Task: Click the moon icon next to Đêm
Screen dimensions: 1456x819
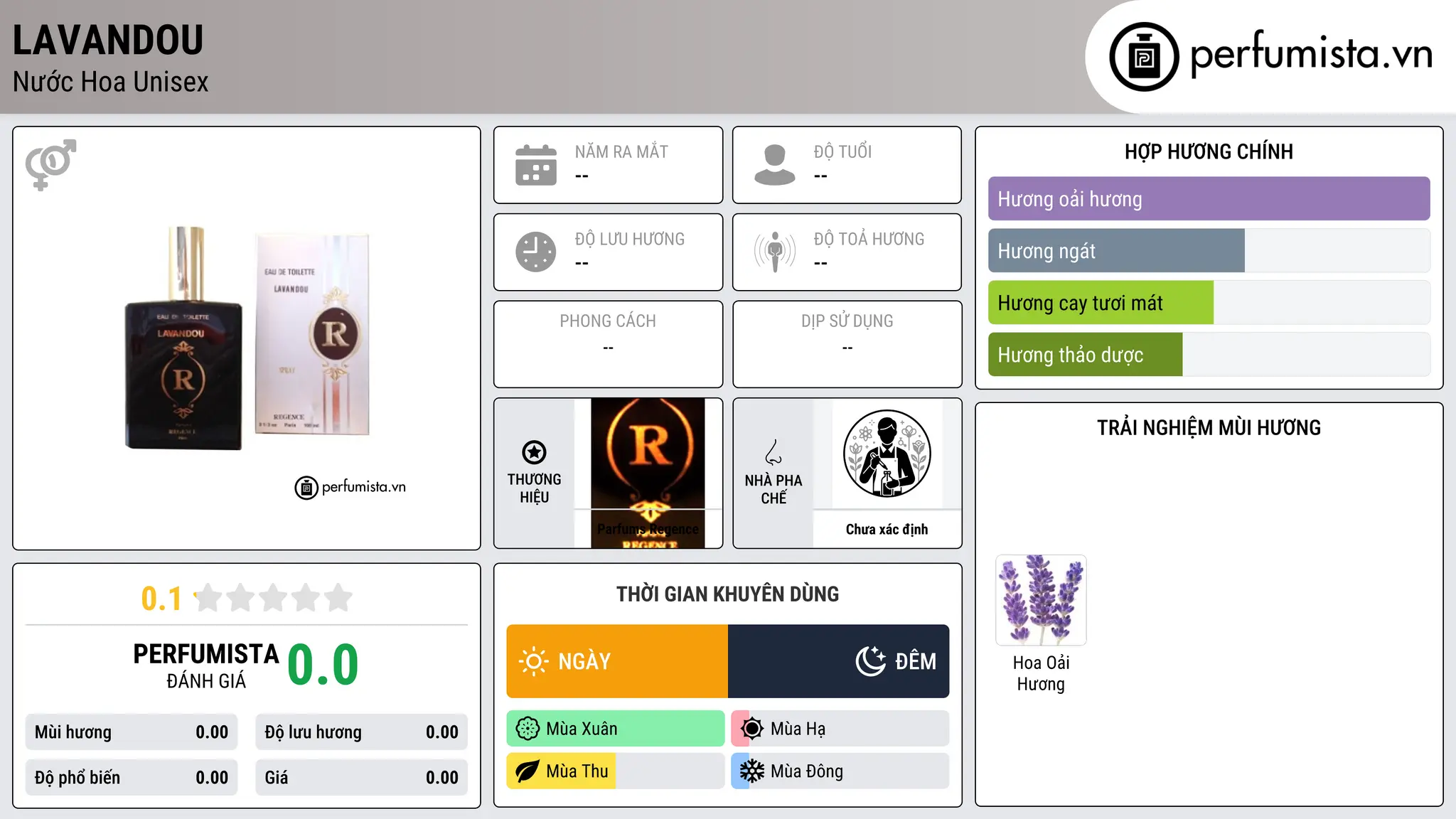Action: 871,661
